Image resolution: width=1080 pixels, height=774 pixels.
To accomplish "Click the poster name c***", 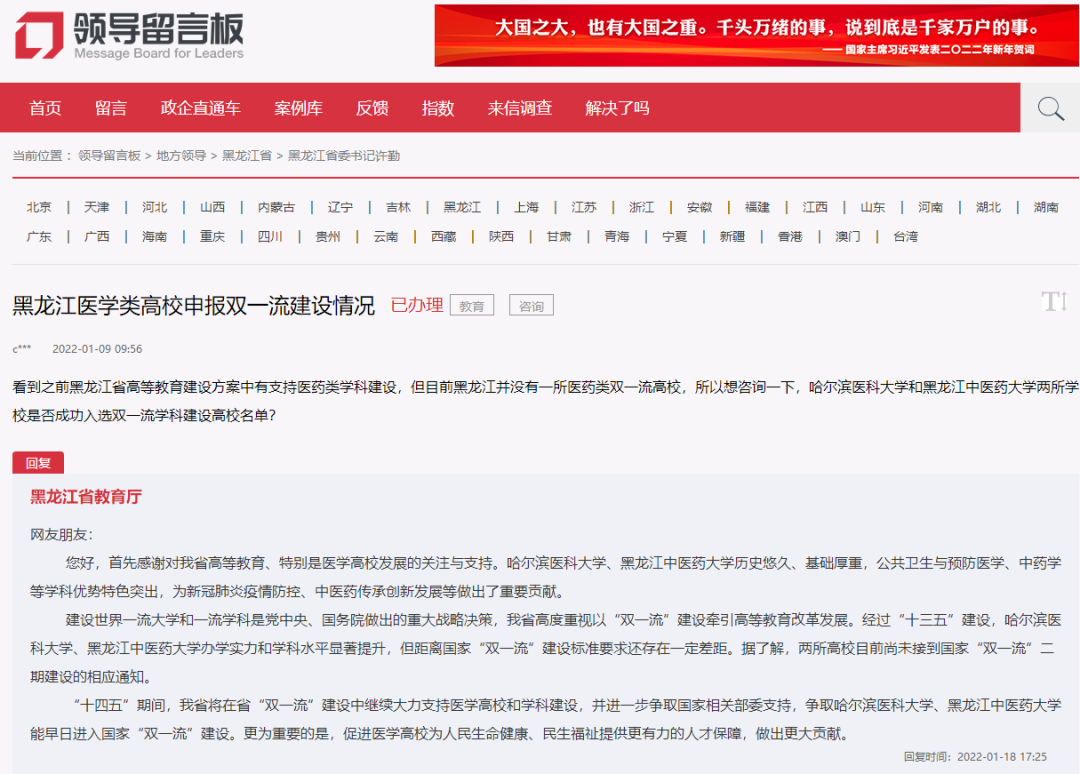I will click(21, 349).
